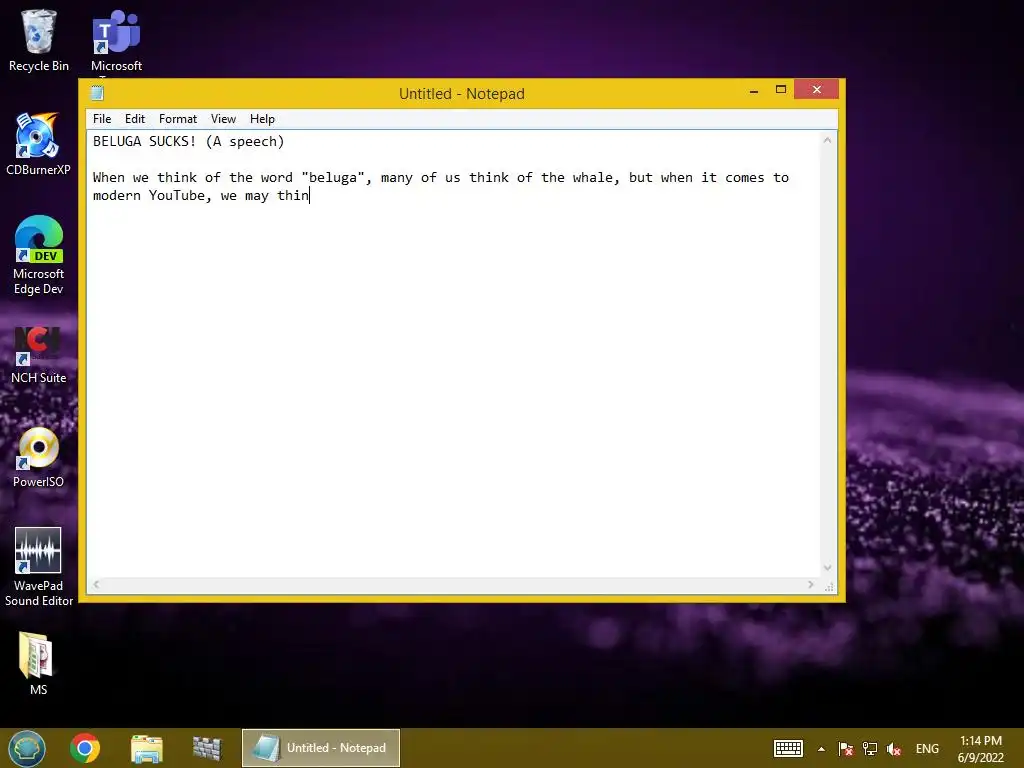Viewport: 1024px width, 768px height.
Task: Open Notepad's Edit menu
Action: point(135,119)
